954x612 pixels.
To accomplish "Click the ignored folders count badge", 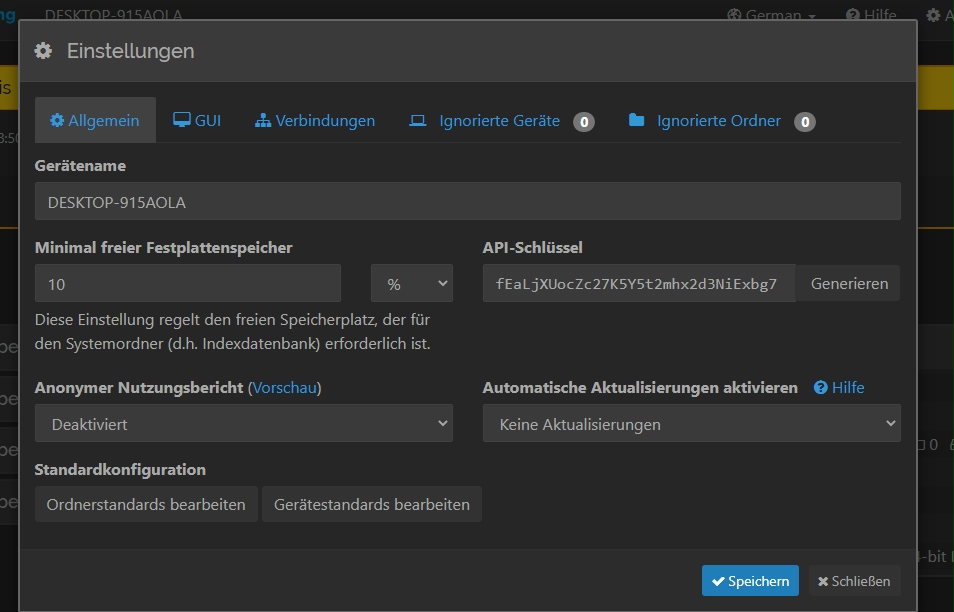I will (805, 122).
